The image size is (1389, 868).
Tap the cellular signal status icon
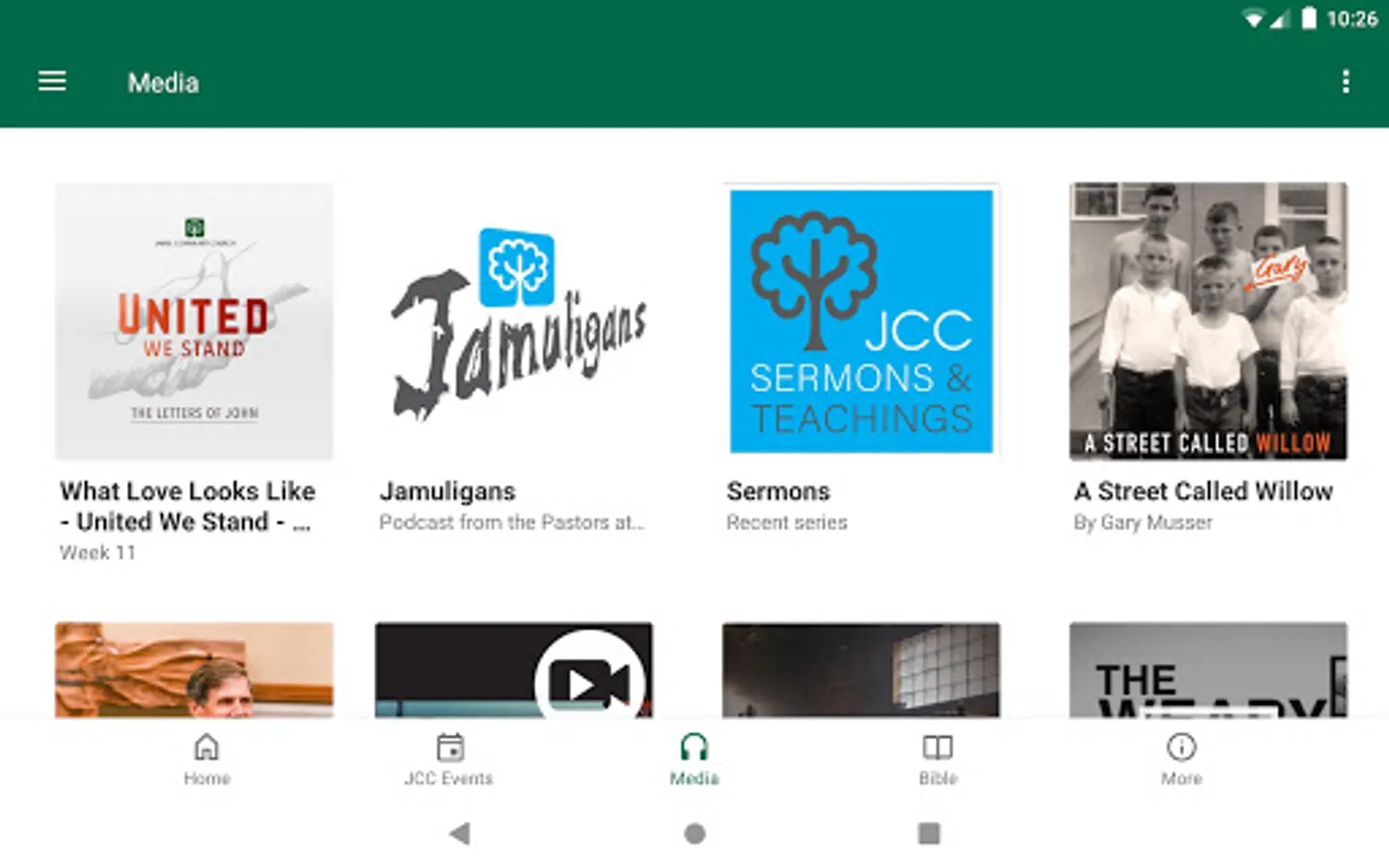(x=1279, y=18)
